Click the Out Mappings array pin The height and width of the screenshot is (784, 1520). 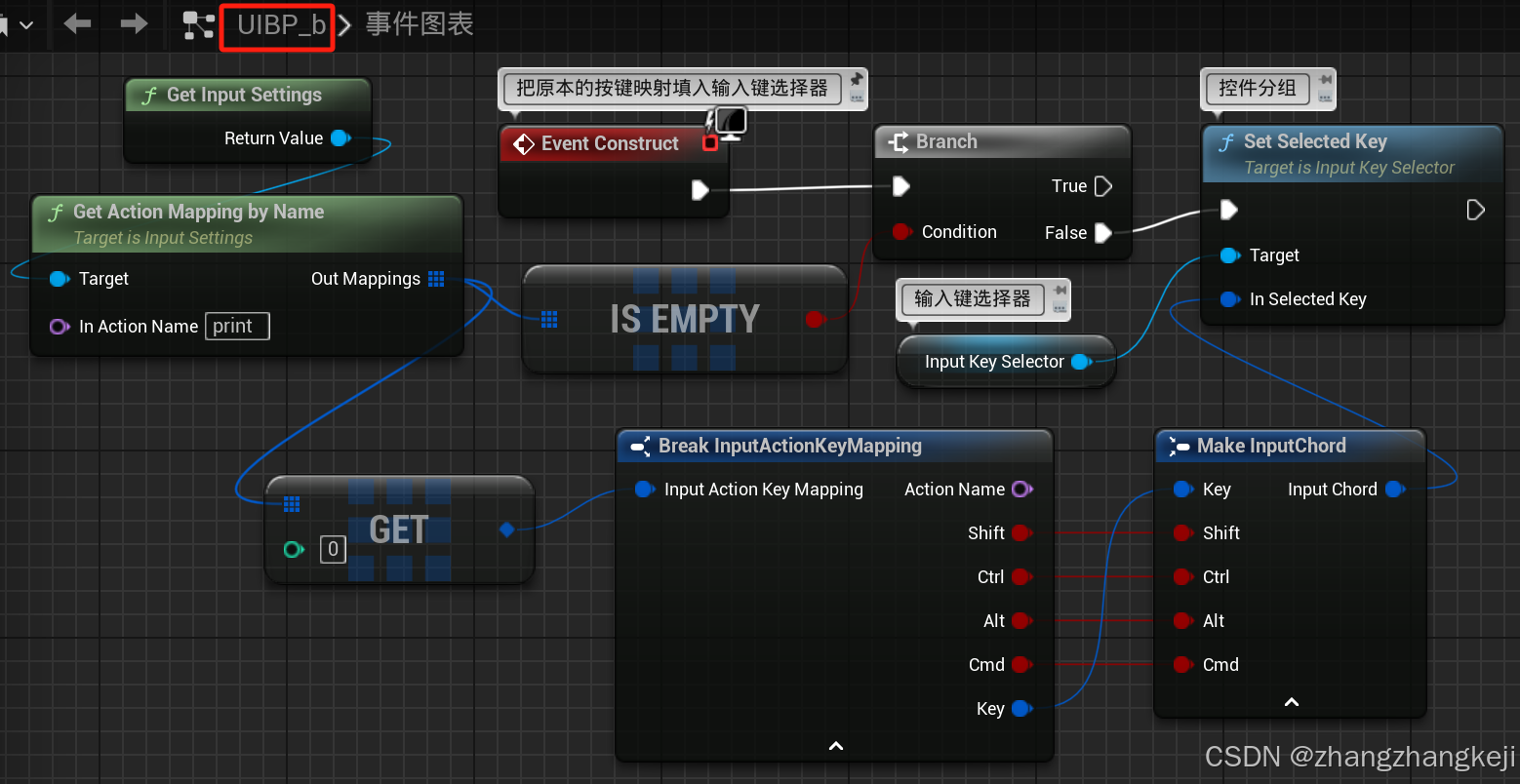pyautogui.click(x=436, y=279)
